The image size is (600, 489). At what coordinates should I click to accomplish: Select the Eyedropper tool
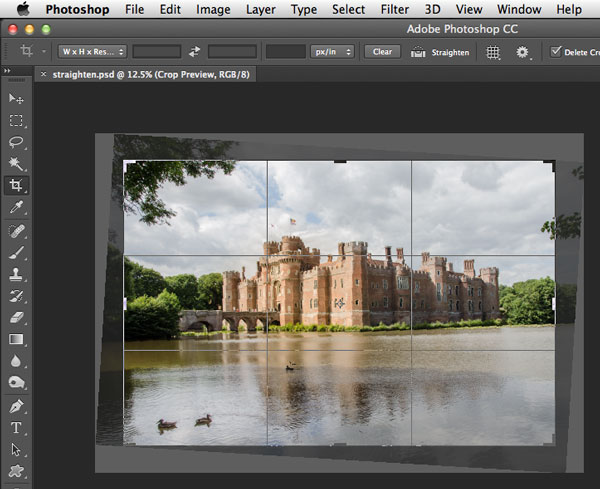pyautogui.click(x=16, y=207)
